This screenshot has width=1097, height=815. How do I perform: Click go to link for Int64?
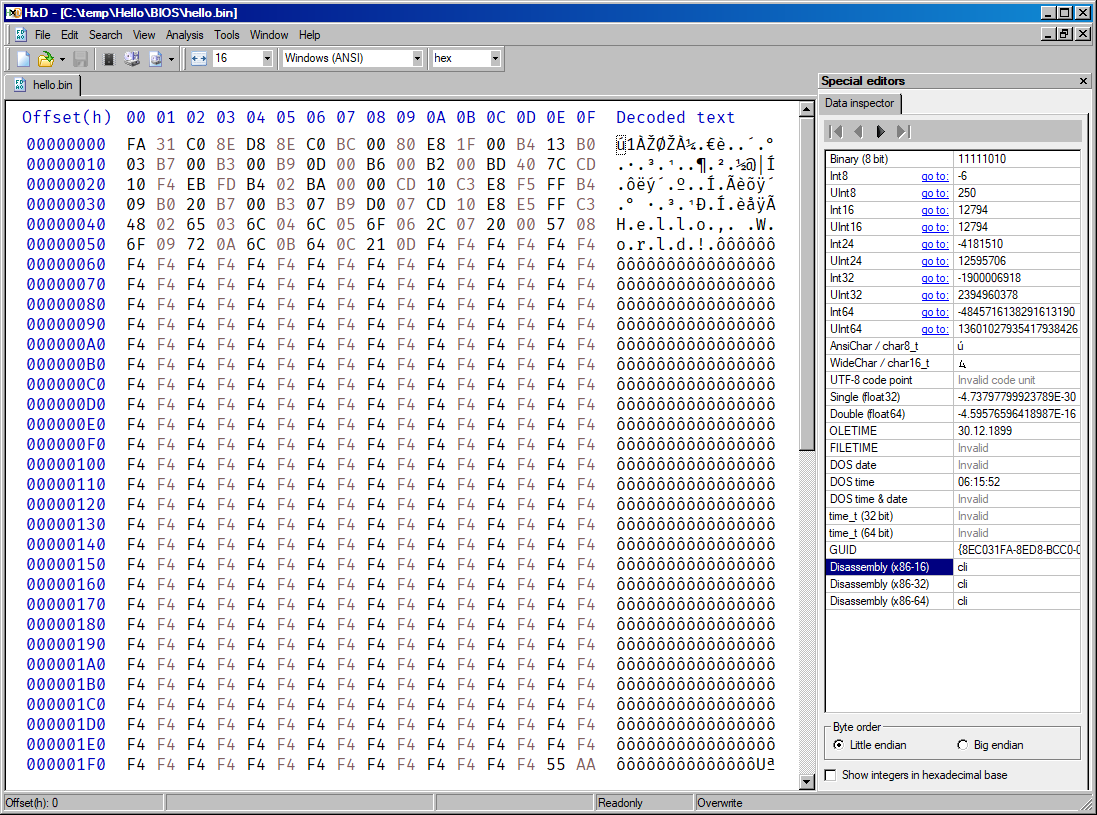click(x=935, y=312)
